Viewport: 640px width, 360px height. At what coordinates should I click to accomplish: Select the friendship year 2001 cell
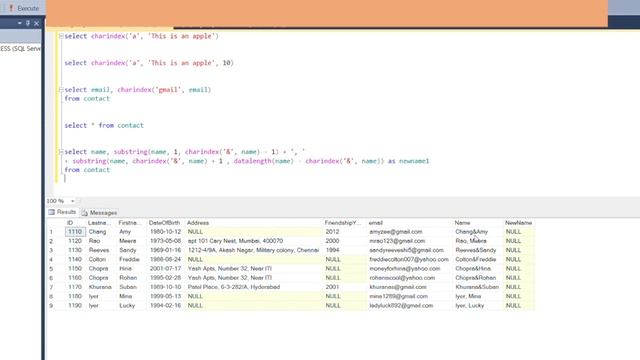[344, 287]
